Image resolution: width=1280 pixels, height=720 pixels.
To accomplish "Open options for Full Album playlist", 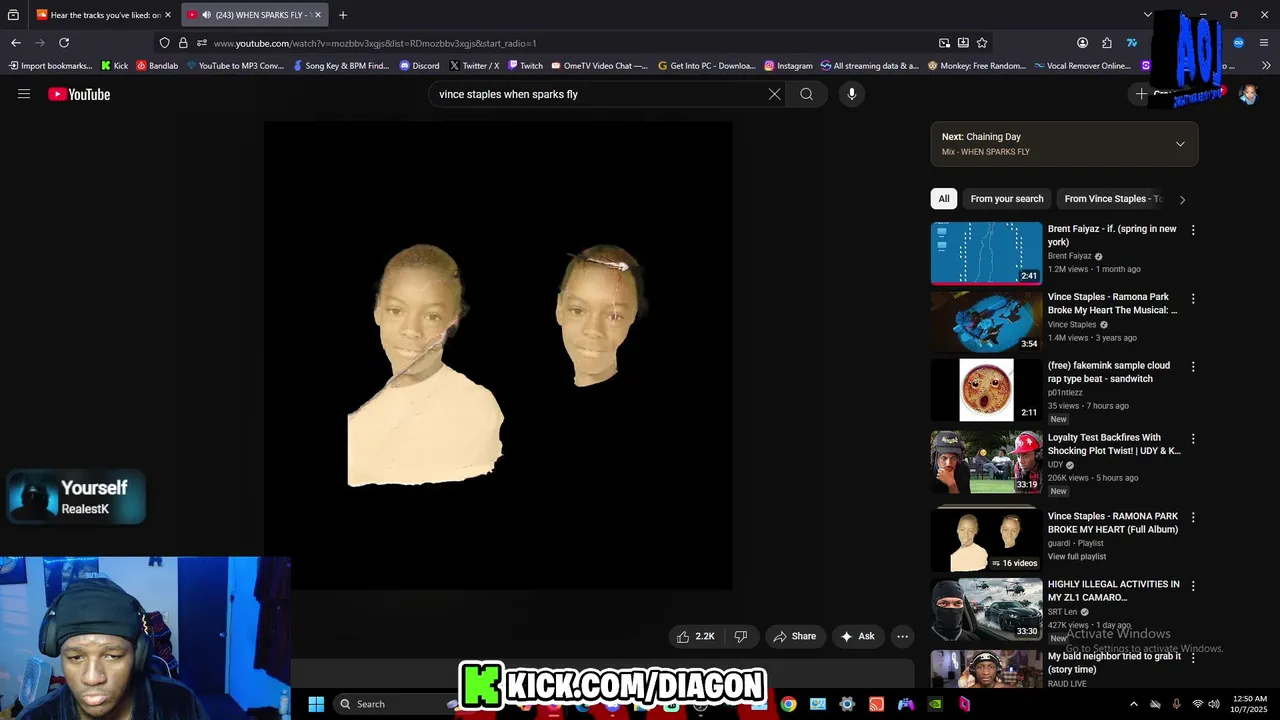I will pyautogui.click(x=1192, y=517).
